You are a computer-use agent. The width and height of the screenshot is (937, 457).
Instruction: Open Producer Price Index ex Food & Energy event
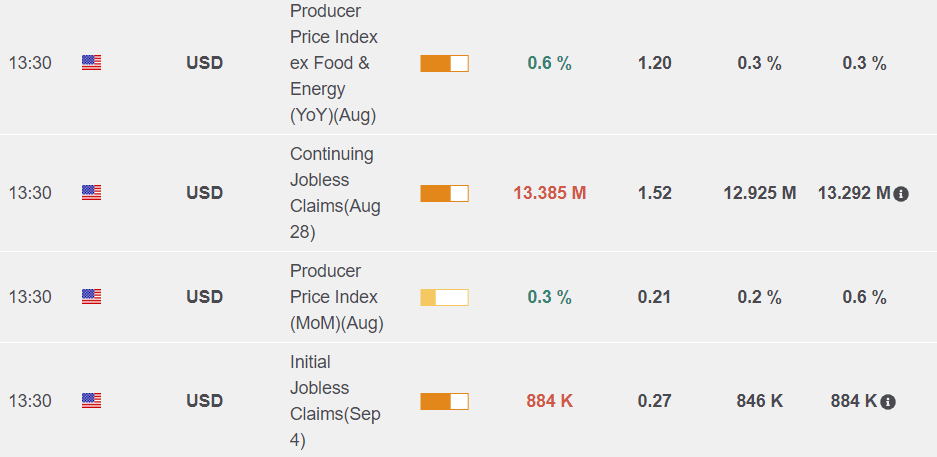pos(334,63)
